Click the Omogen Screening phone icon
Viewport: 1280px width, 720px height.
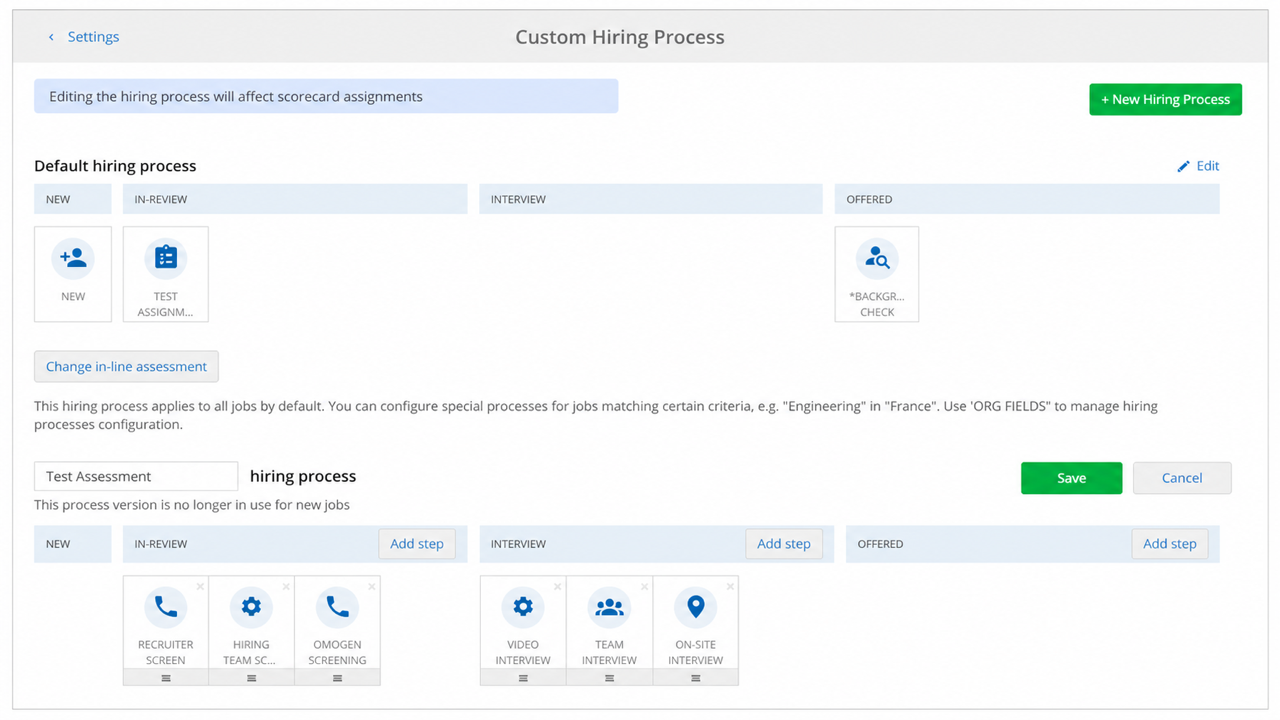click(x=337, y=606)
